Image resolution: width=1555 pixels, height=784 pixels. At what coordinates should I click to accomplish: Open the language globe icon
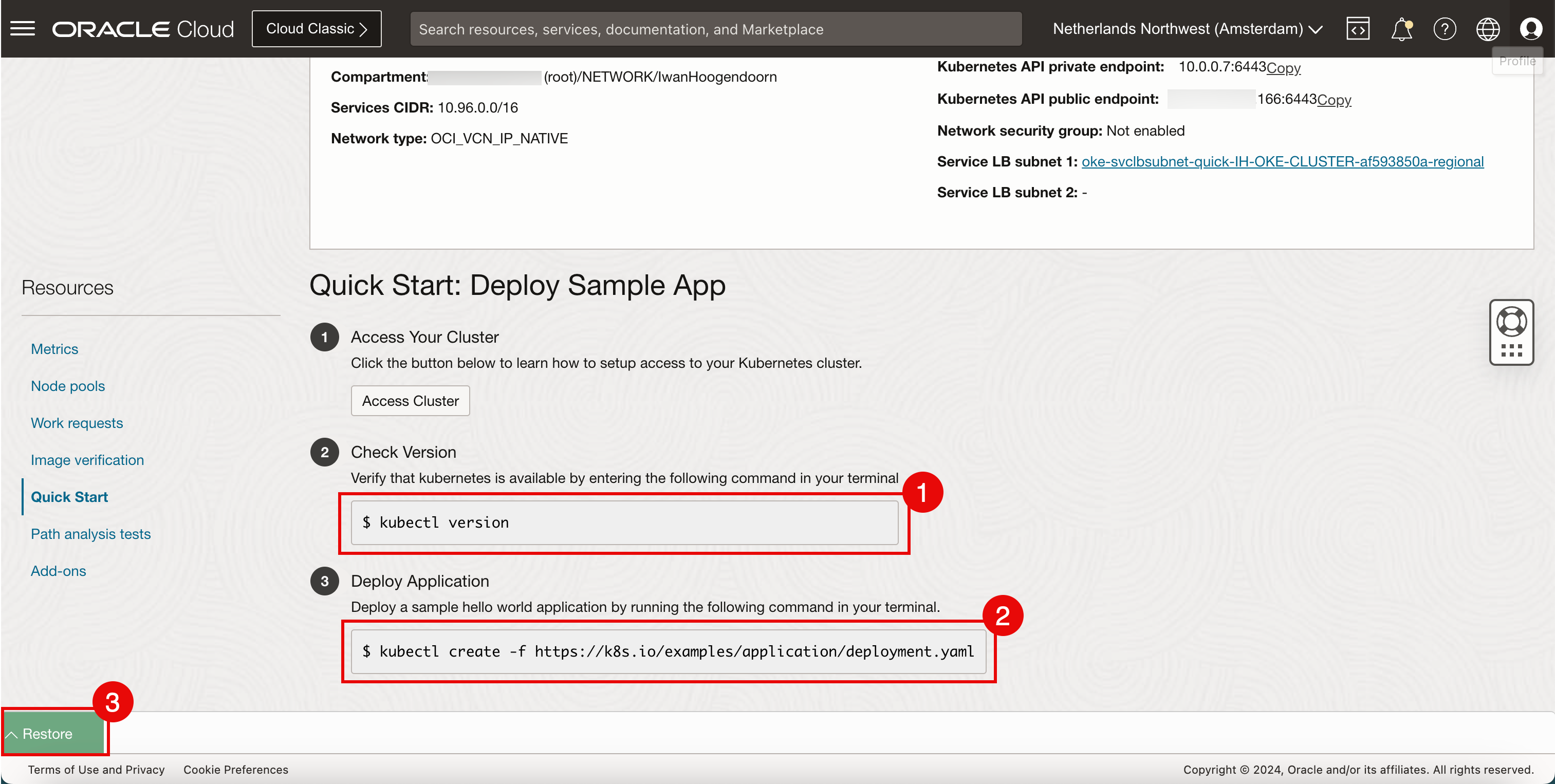1487,28
